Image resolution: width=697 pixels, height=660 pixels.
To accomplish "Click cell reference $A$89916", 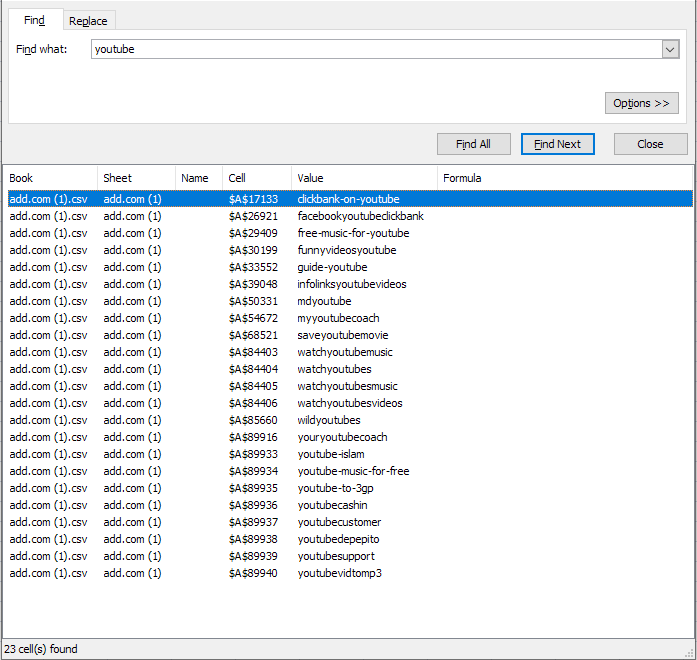I will tap(253, 437).
